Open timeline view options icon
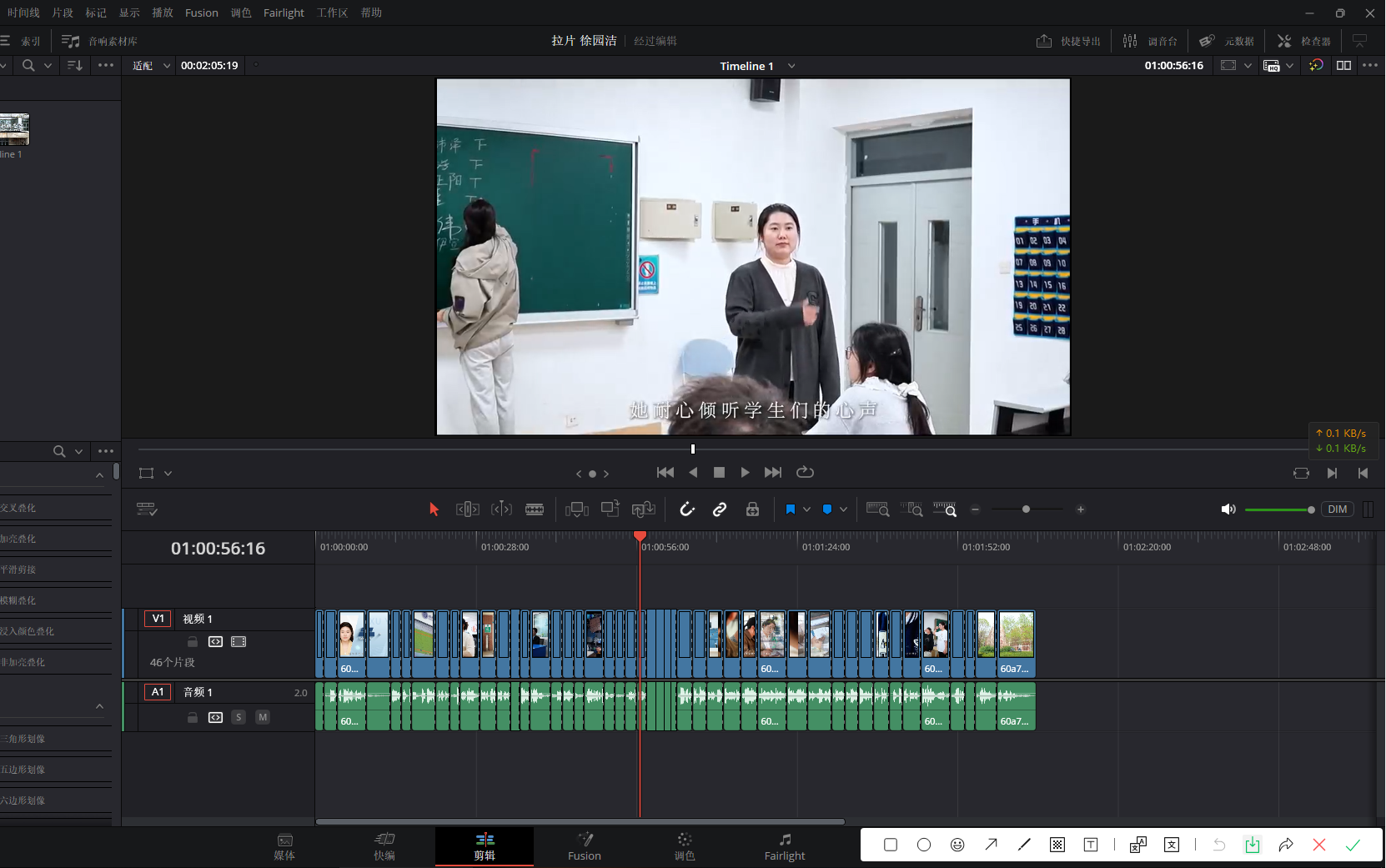Image resolution: width=1386 pixels, height=868 pixels. click(147, 509)
